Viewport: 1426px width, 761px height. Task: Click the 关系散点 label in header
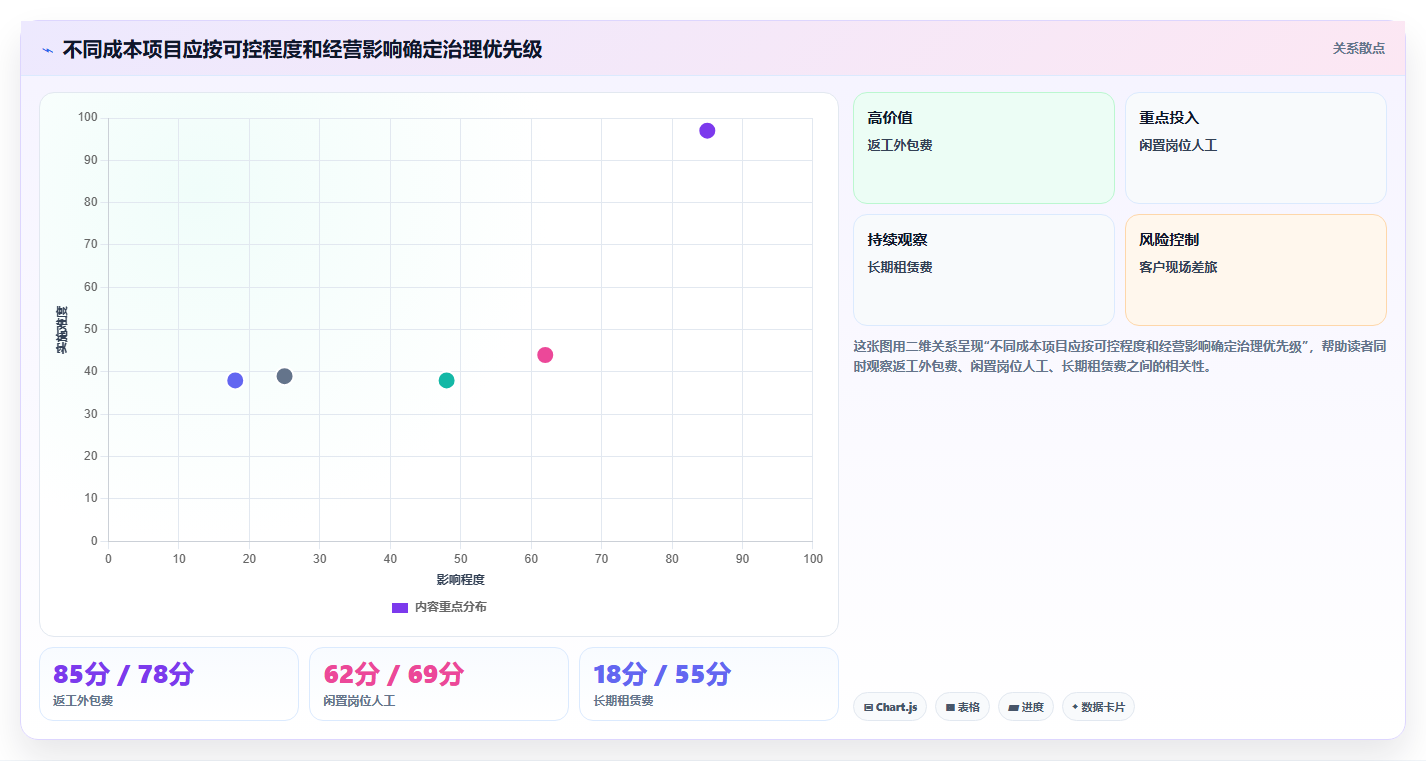[1359, 48]
